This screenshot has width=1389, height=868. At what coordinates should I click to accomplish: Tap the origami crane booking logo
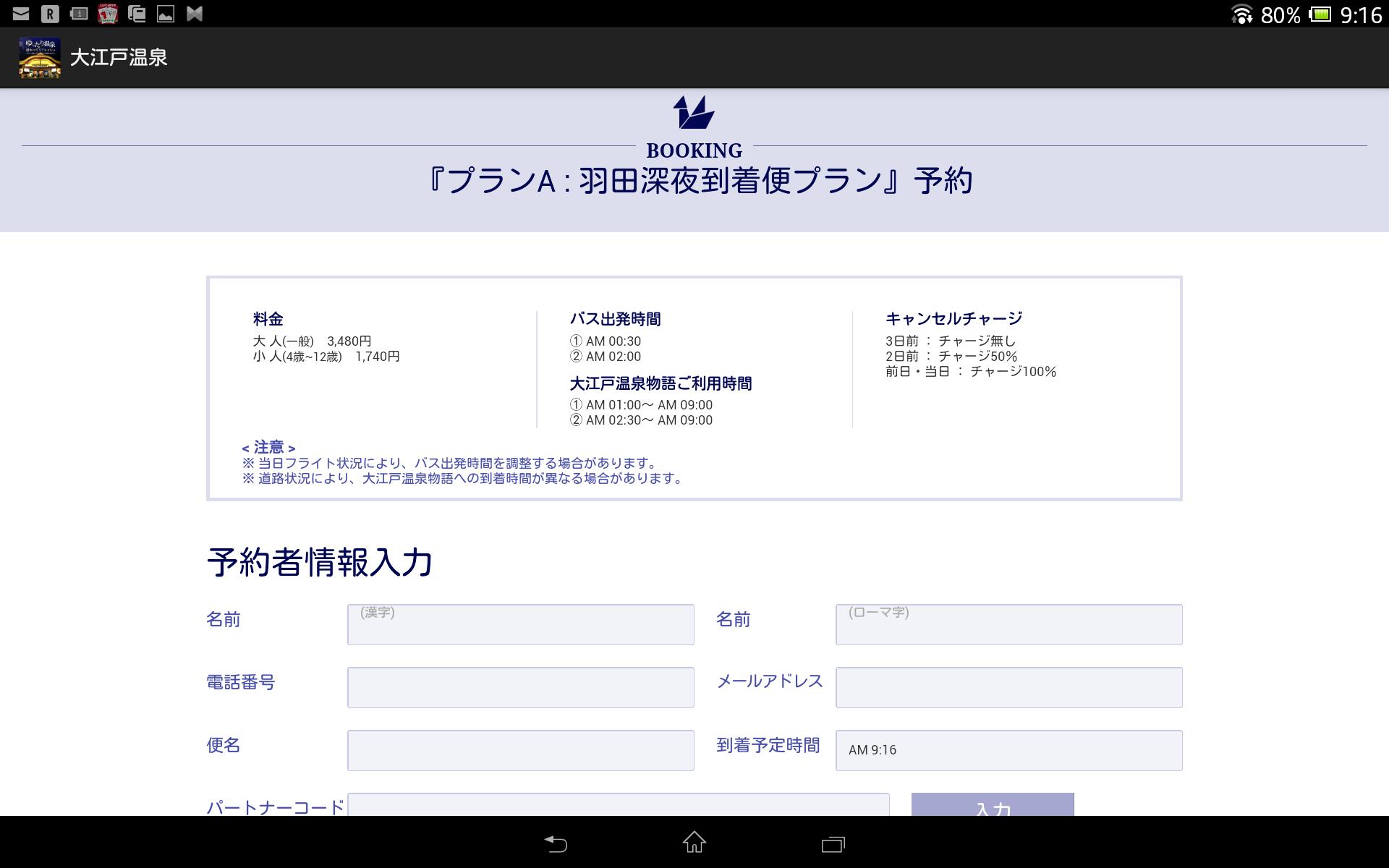694,113
